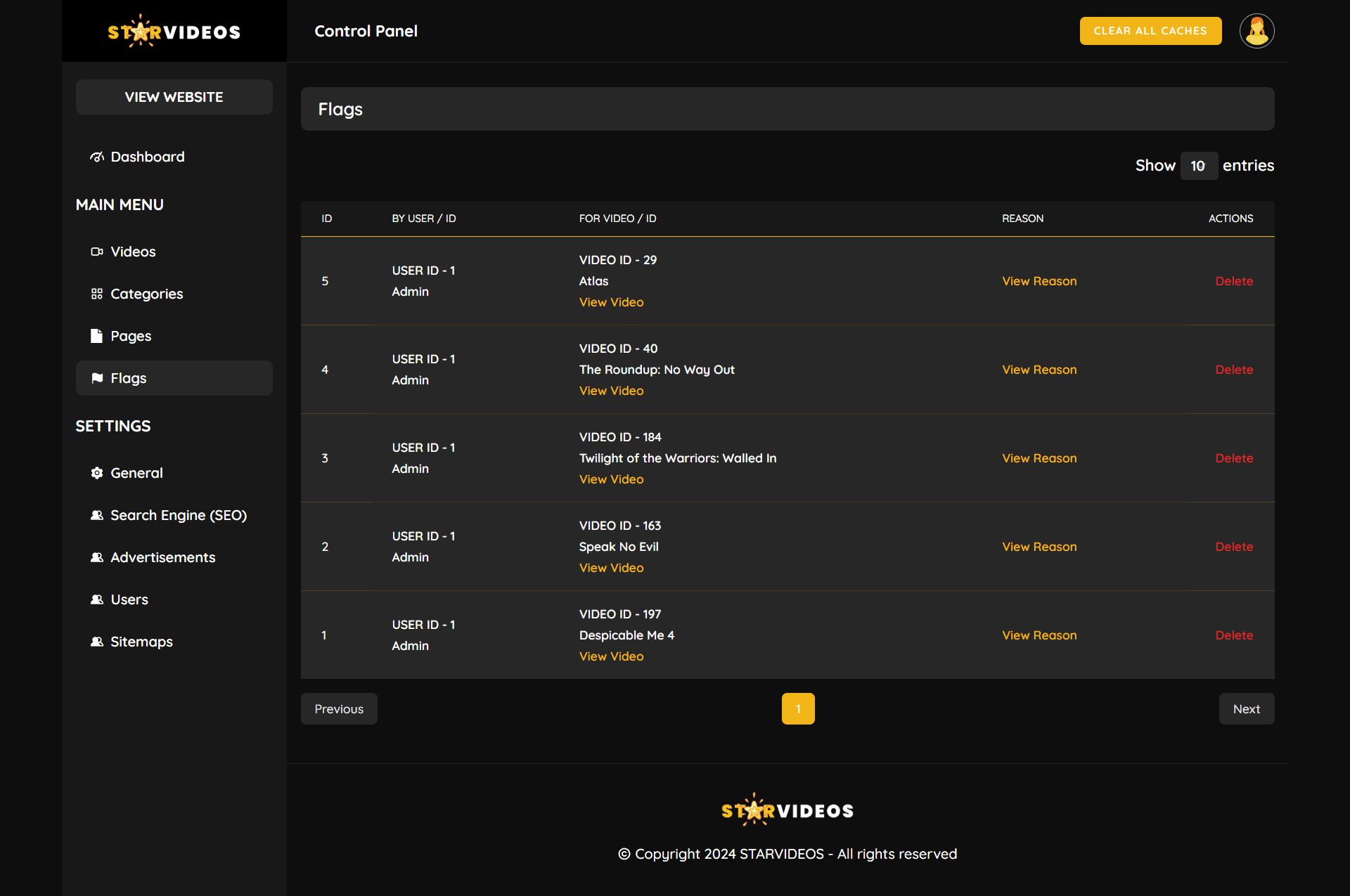Open View Video for Speak No Evil
Screen dimensions: 1350x896
pos(610,568)
